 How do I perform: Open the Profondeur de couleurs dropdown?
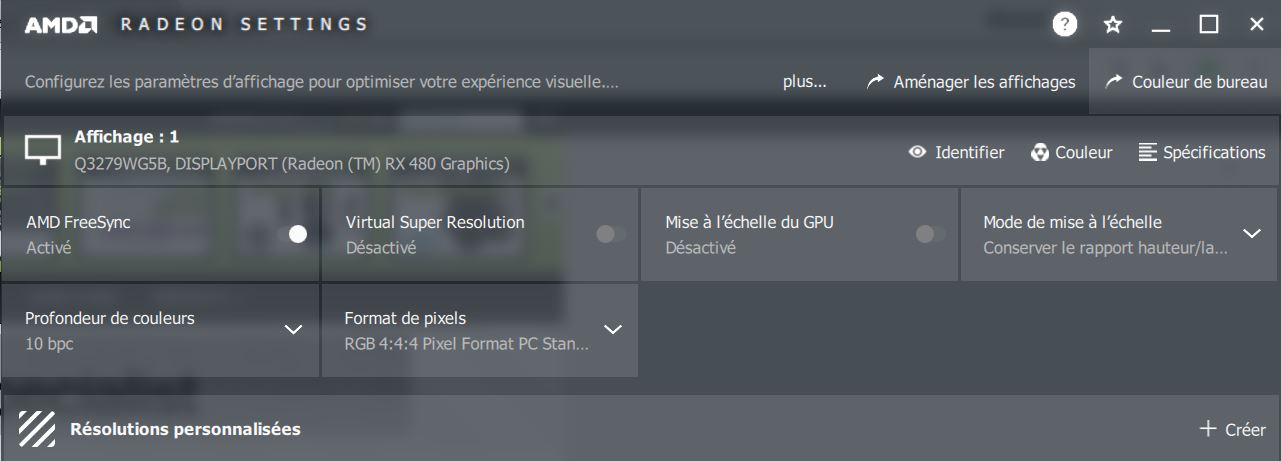[x=293, y=330]
